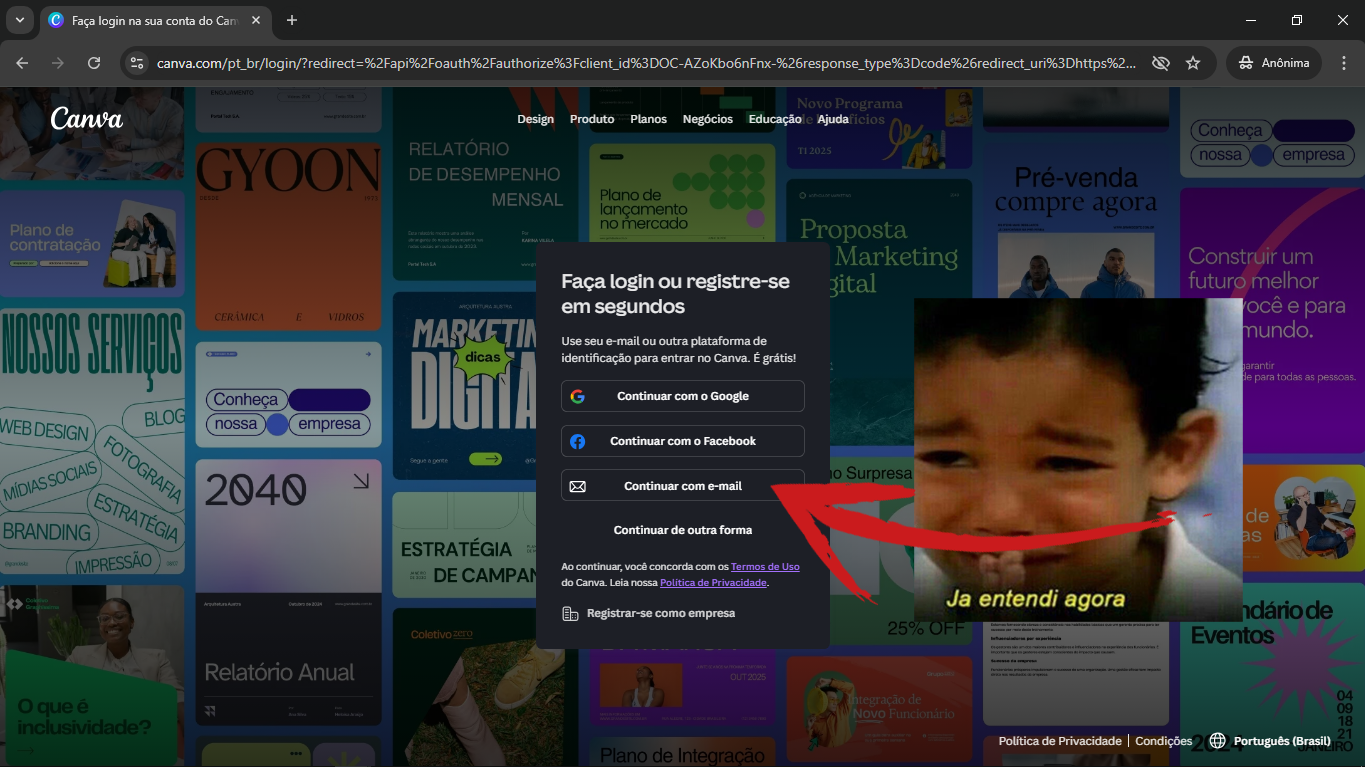The width and height of the screenshot is (1365, 767).
Task: Click the envelope e-mail icon
Action: coord(578,486)
